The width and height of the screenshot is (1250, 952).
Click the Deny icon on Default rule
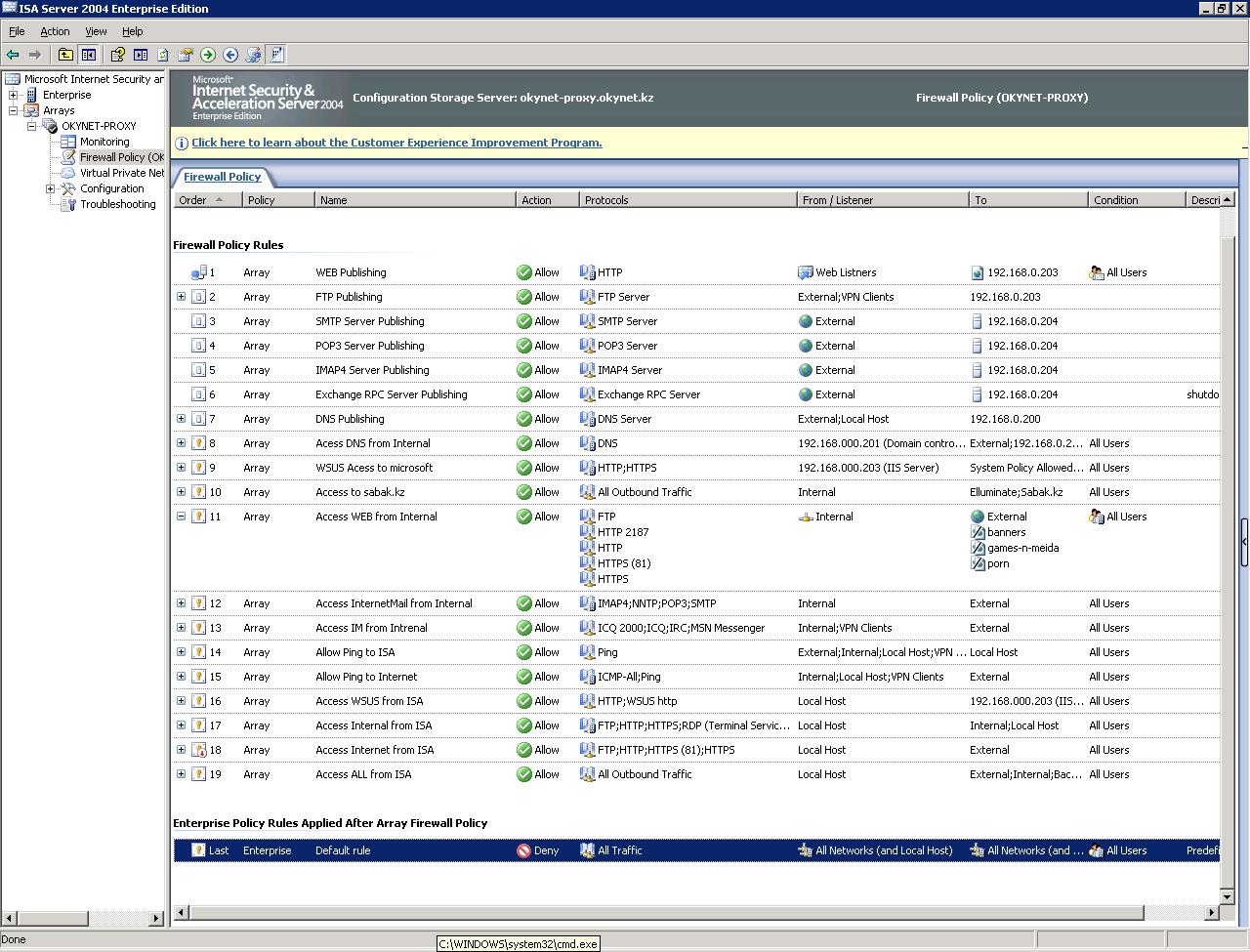coord(524,850)
